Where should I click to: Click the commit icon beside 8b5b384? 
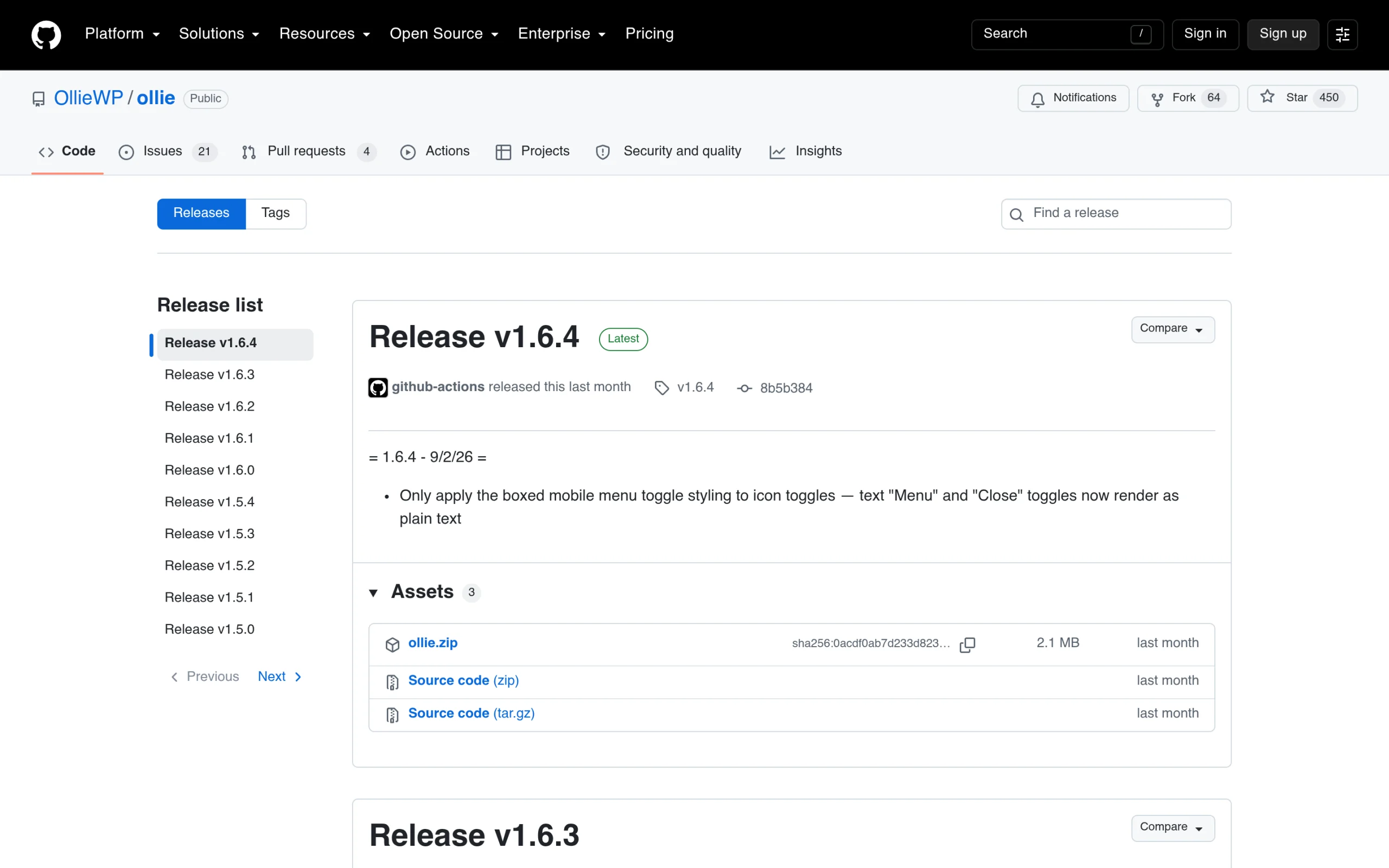tap(744, 388)
